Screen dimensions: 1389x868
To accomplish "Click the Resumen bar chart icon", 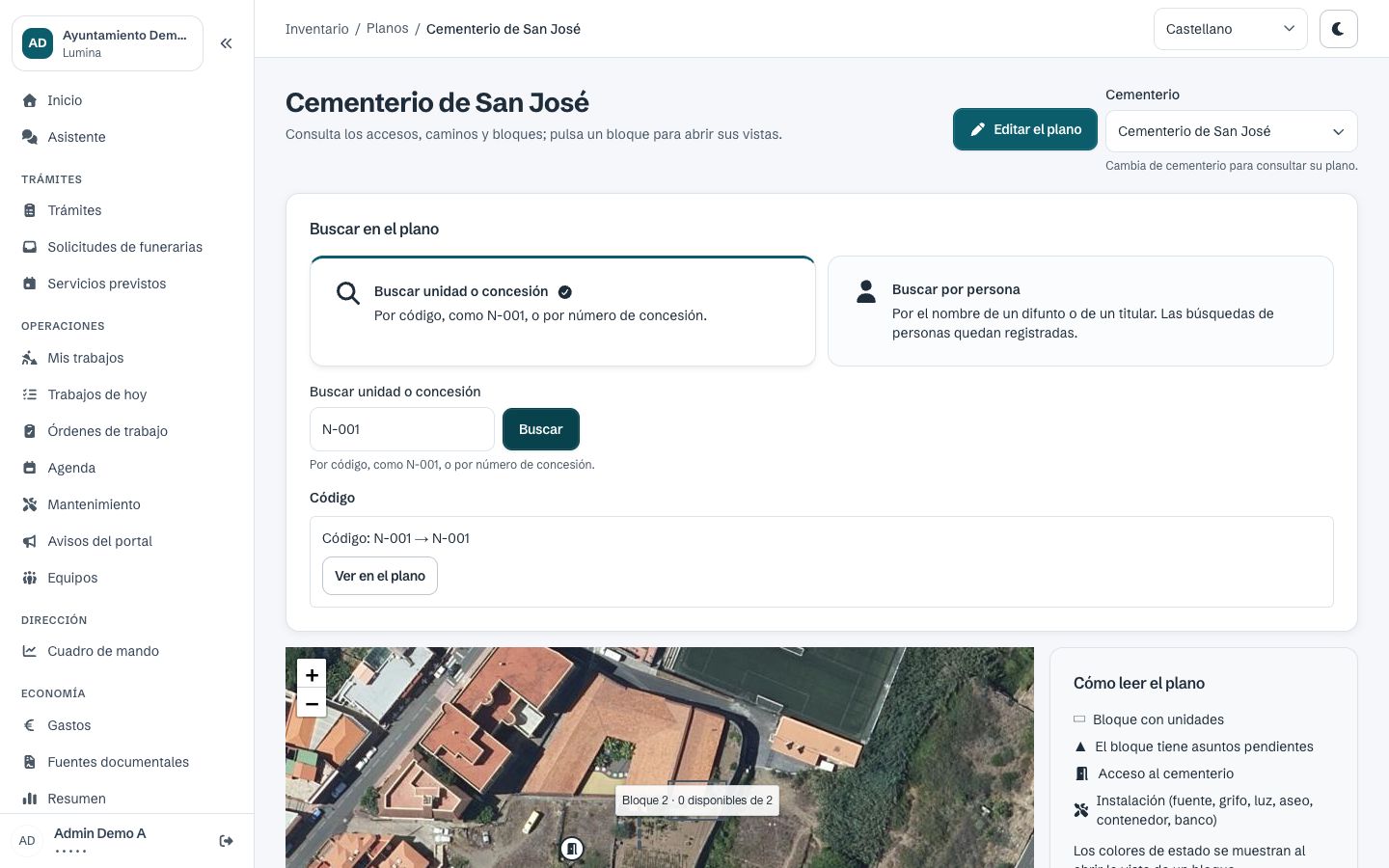I will coord(30,799).
